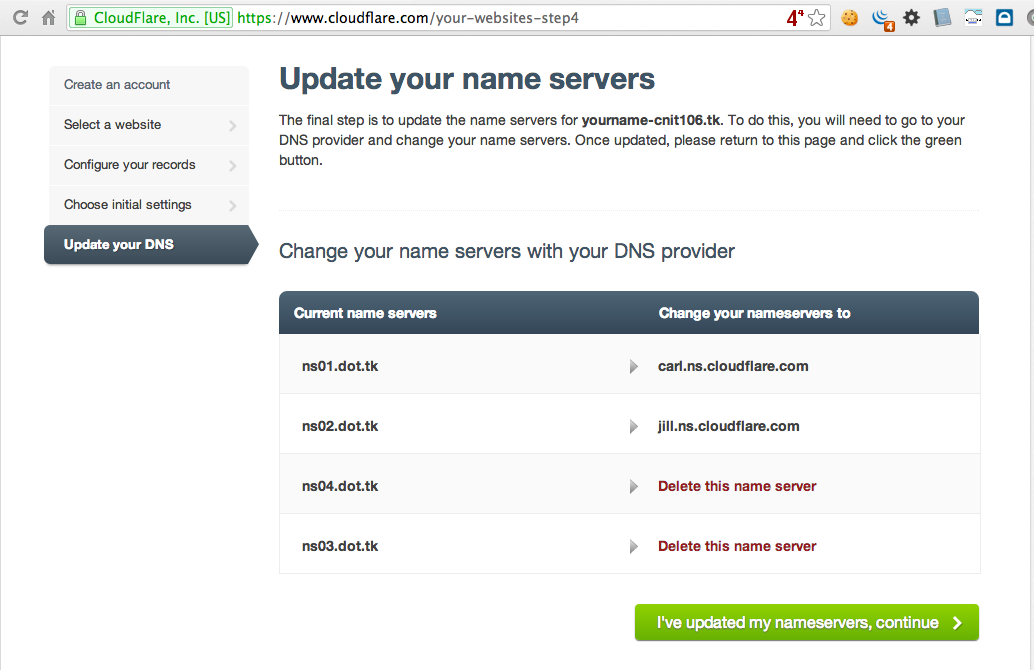Go to the browser home page icon
The image size is (1034, 670).
click(x=48, y=18)
